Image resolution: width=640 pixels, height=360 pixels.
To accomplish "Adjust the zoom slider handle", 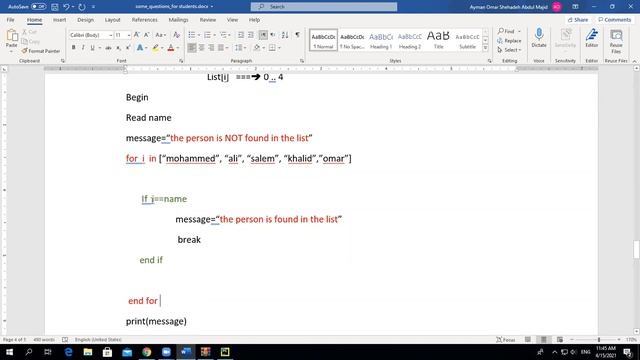I will click(x=599, y=340).
